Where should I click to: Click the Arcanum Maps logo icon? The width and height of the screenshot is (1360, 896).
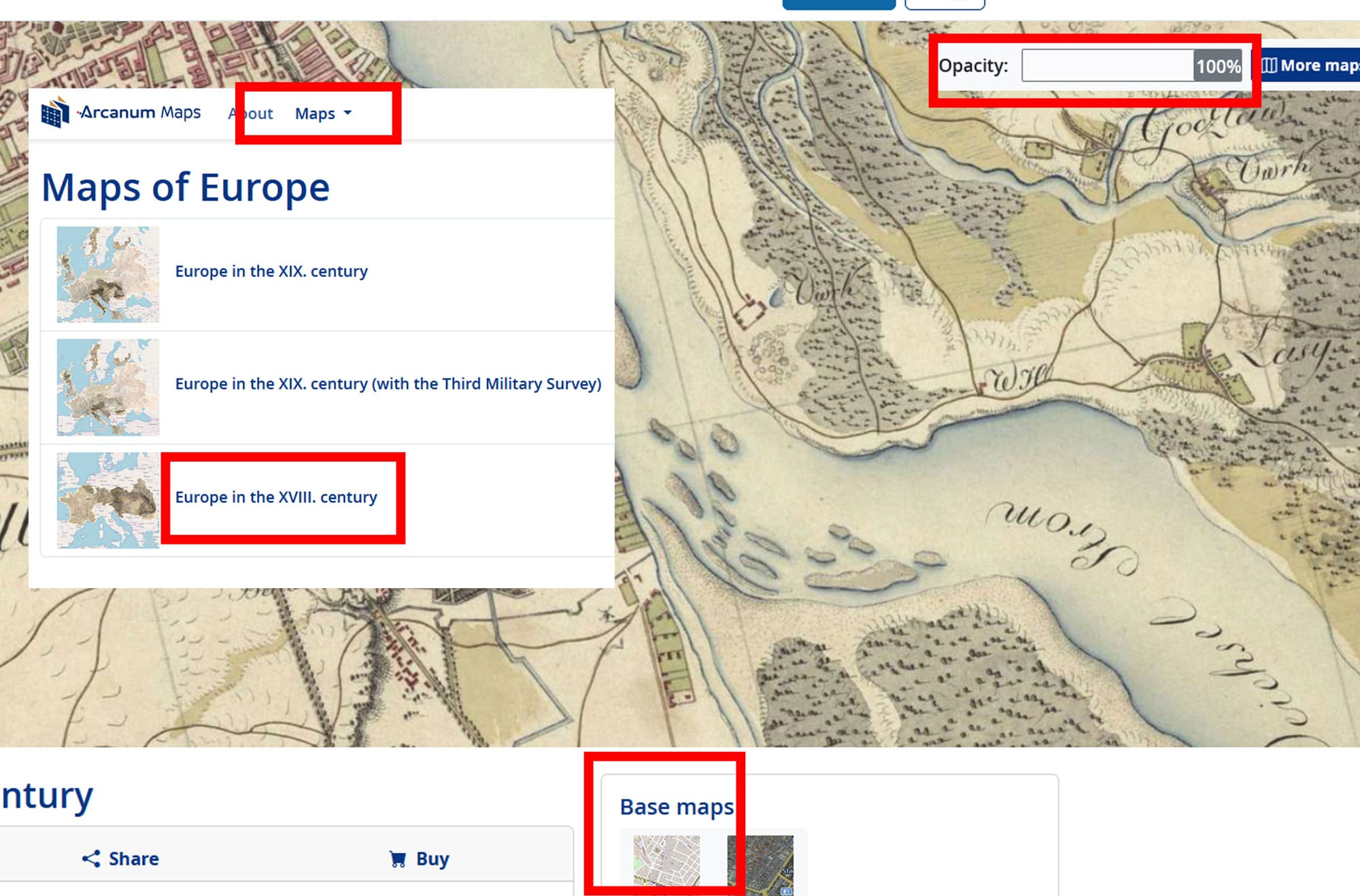point(55,113)
